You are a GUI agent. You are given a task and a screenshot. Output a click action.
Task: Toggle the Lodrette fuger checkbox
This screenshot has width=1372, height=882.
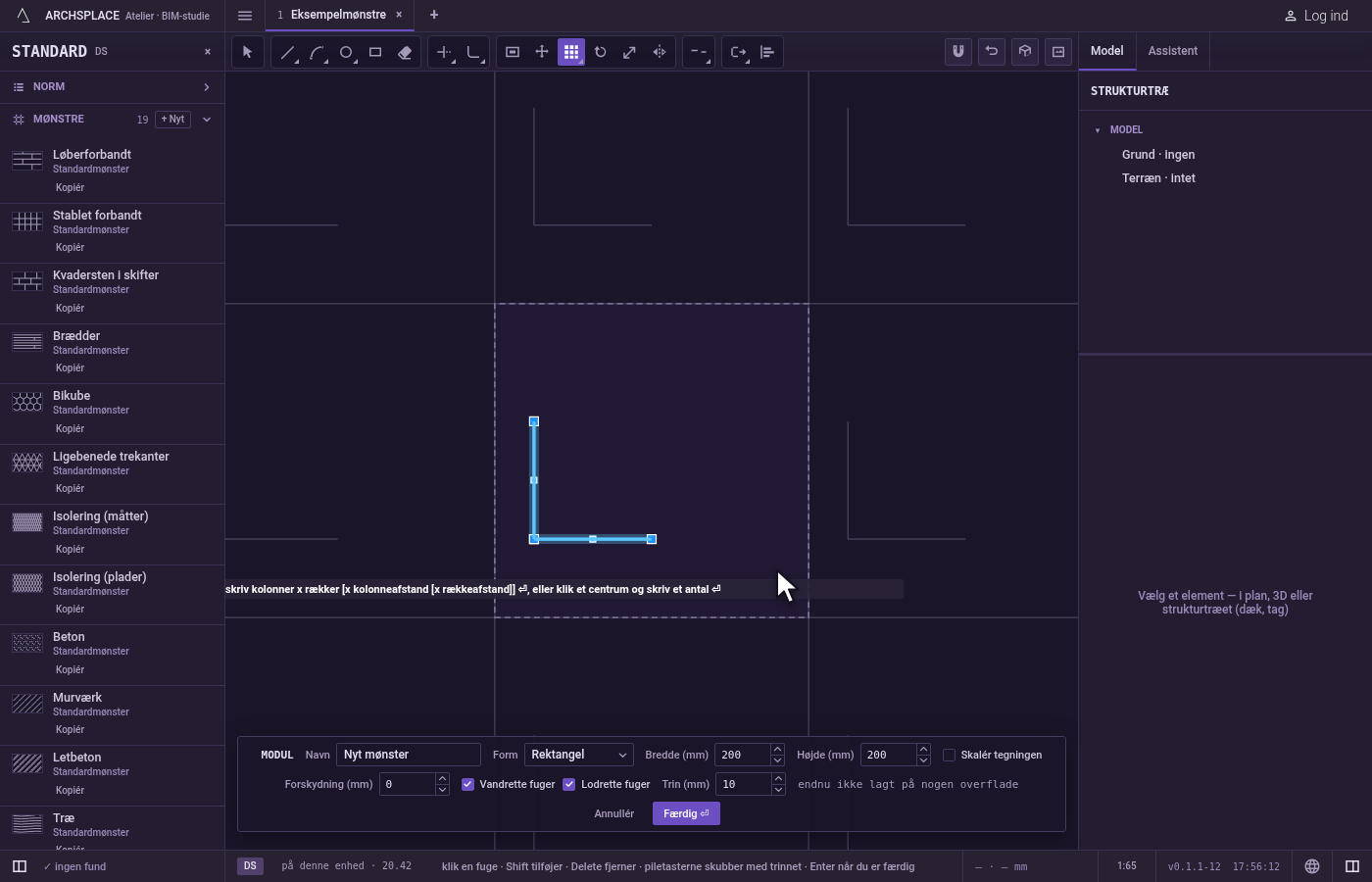tap(569, 784)
